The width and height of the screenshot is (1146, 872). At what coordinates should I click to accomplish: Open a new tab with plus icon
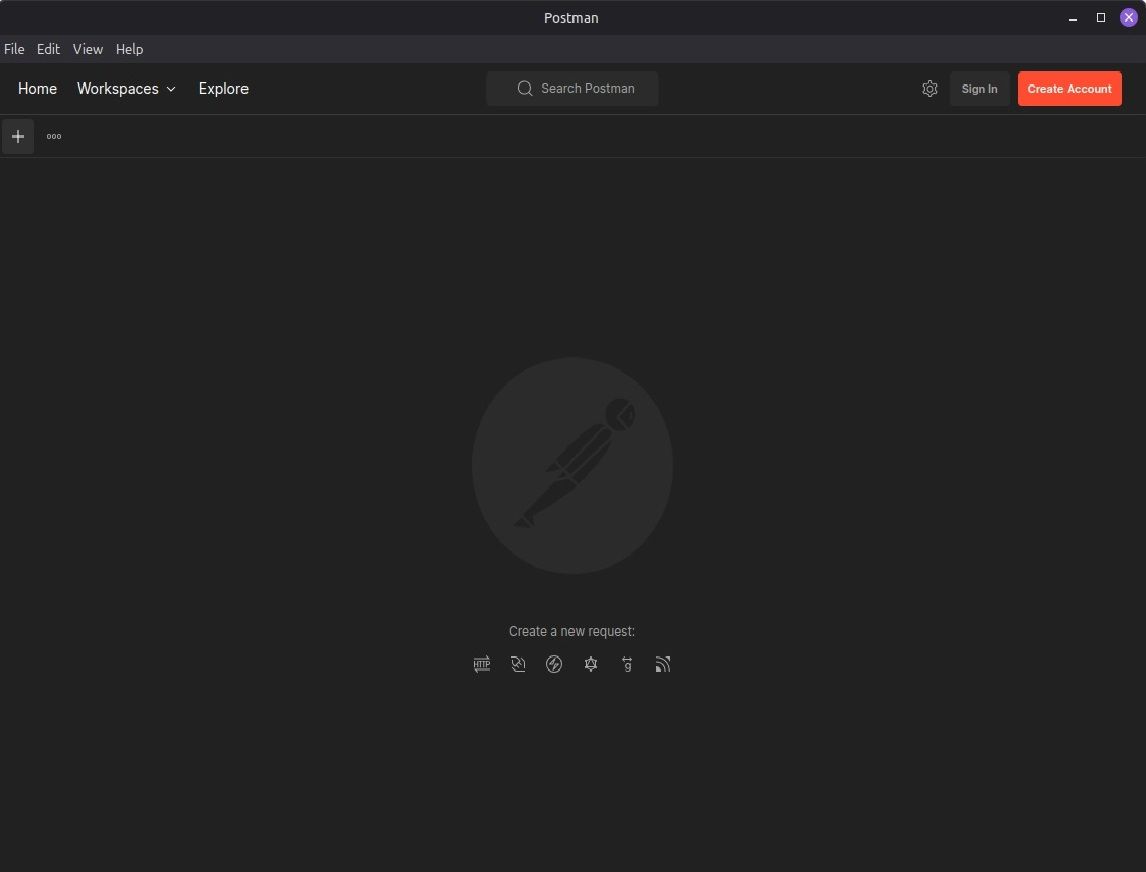(x=18, y=137)
